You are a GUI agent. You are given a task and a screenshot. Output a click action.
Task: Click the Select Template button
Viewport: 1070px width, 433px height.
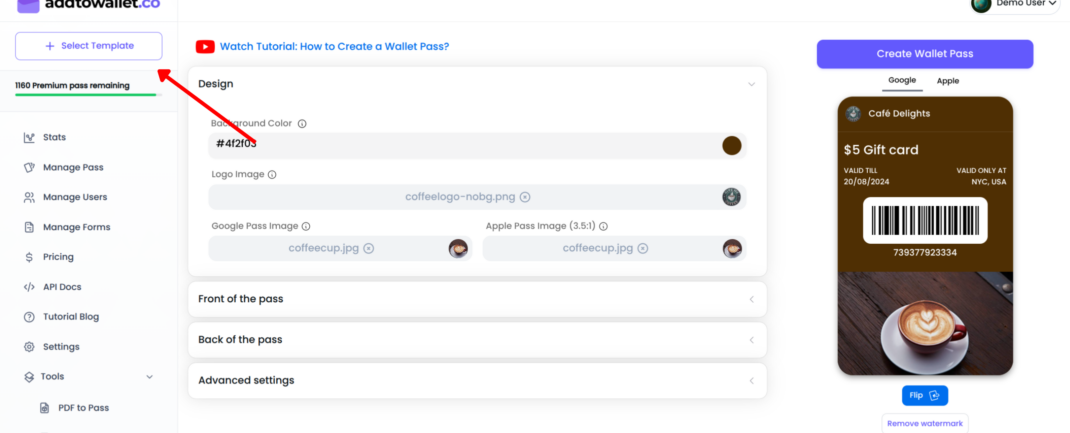click(x=88, y=46)
